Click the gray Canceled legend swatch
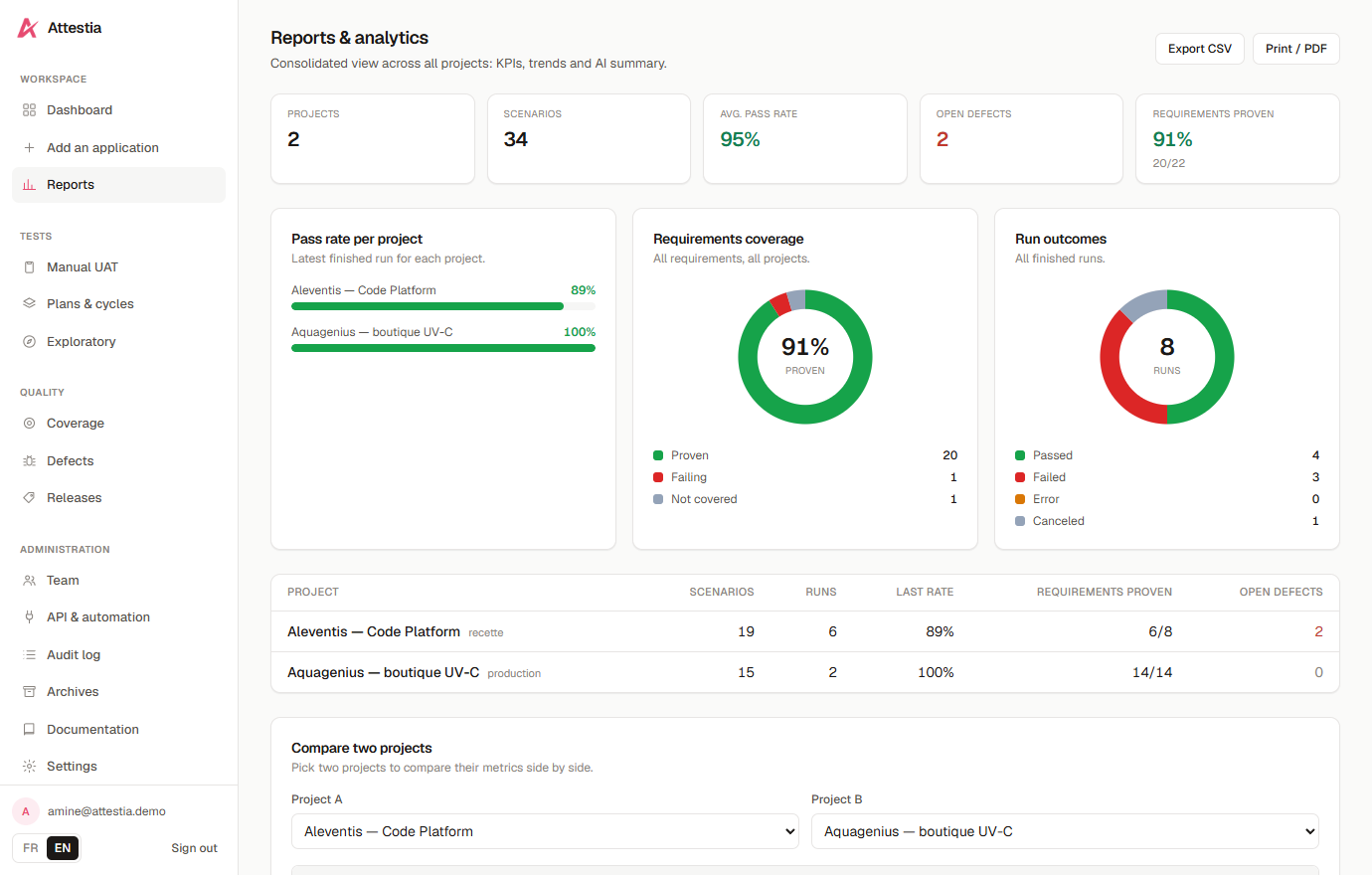Image resolution: width=1372 pixels, height=875 pixels. tap(1020, 521)
